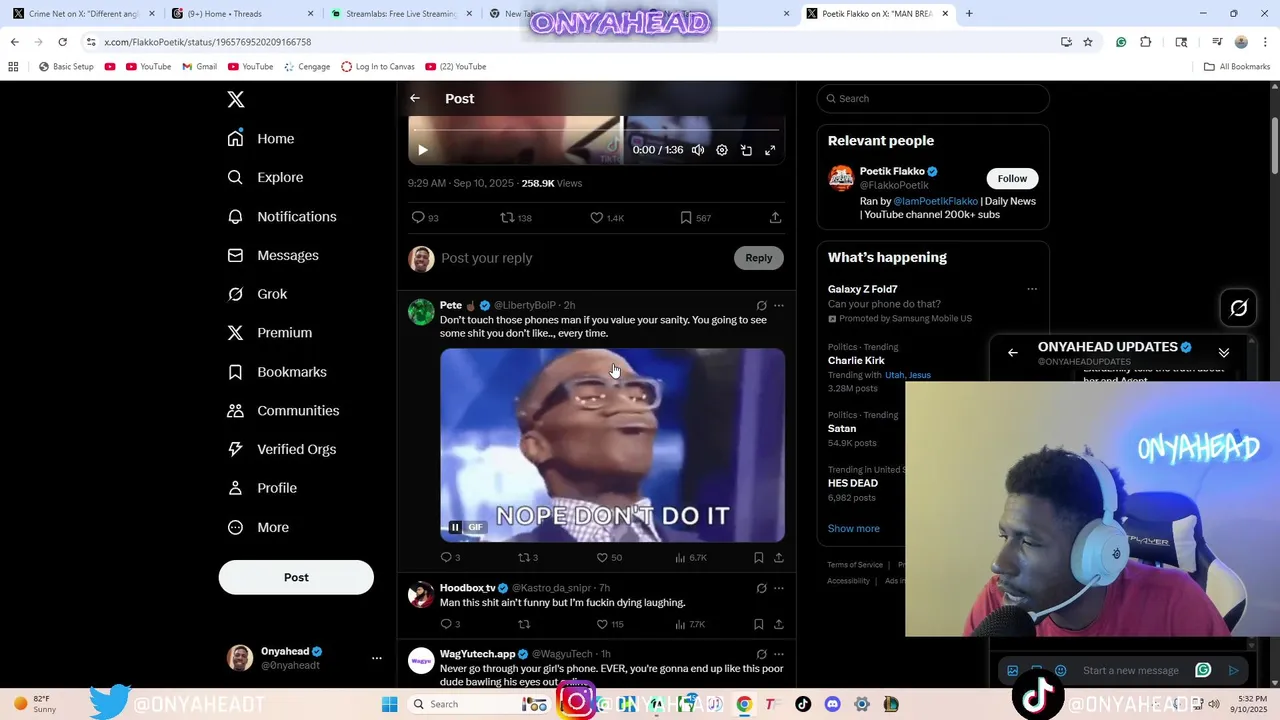Open the emoji picker in message composer
The image size is (1280, 720).
(x=1061, y=671)
